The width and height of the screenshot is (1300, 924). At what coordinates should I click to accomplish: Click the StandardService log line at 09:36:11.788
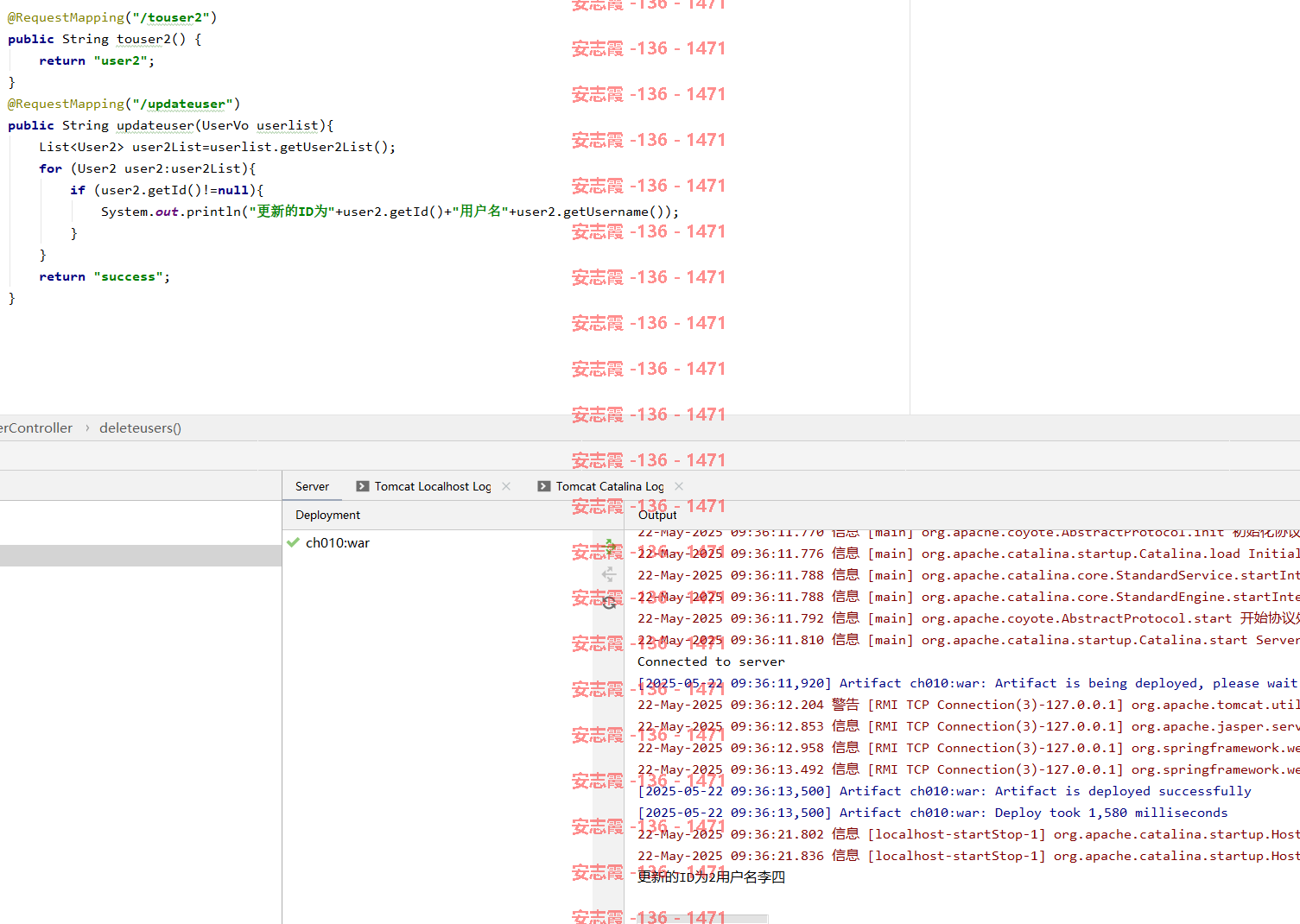(968, 575)
